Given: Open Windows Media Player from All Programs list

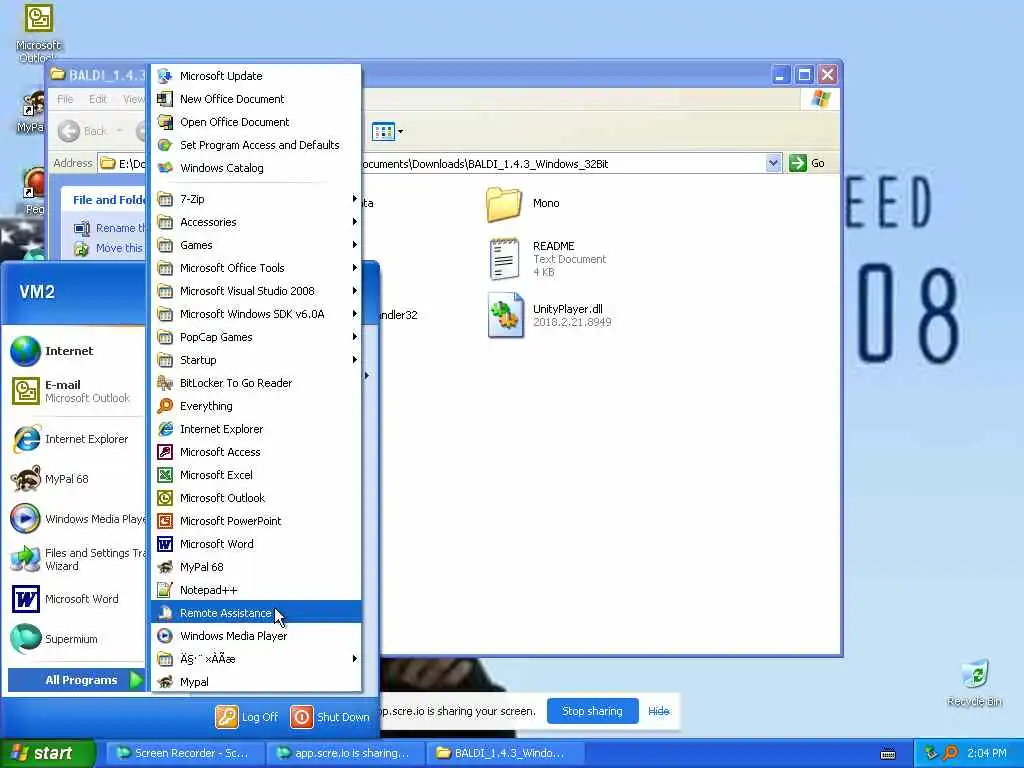Looking at the screenshot, I should (256, 635).
